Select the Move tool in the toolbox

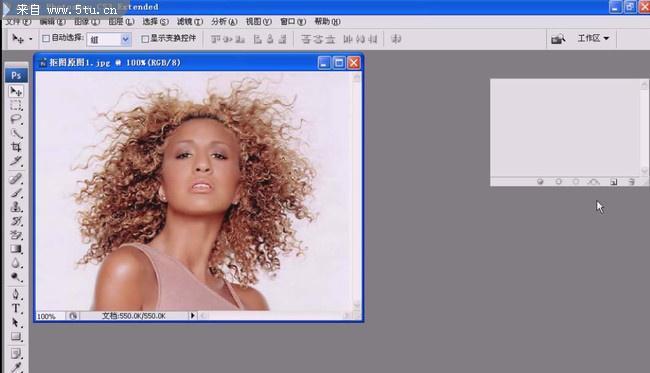tap(16, 92)
